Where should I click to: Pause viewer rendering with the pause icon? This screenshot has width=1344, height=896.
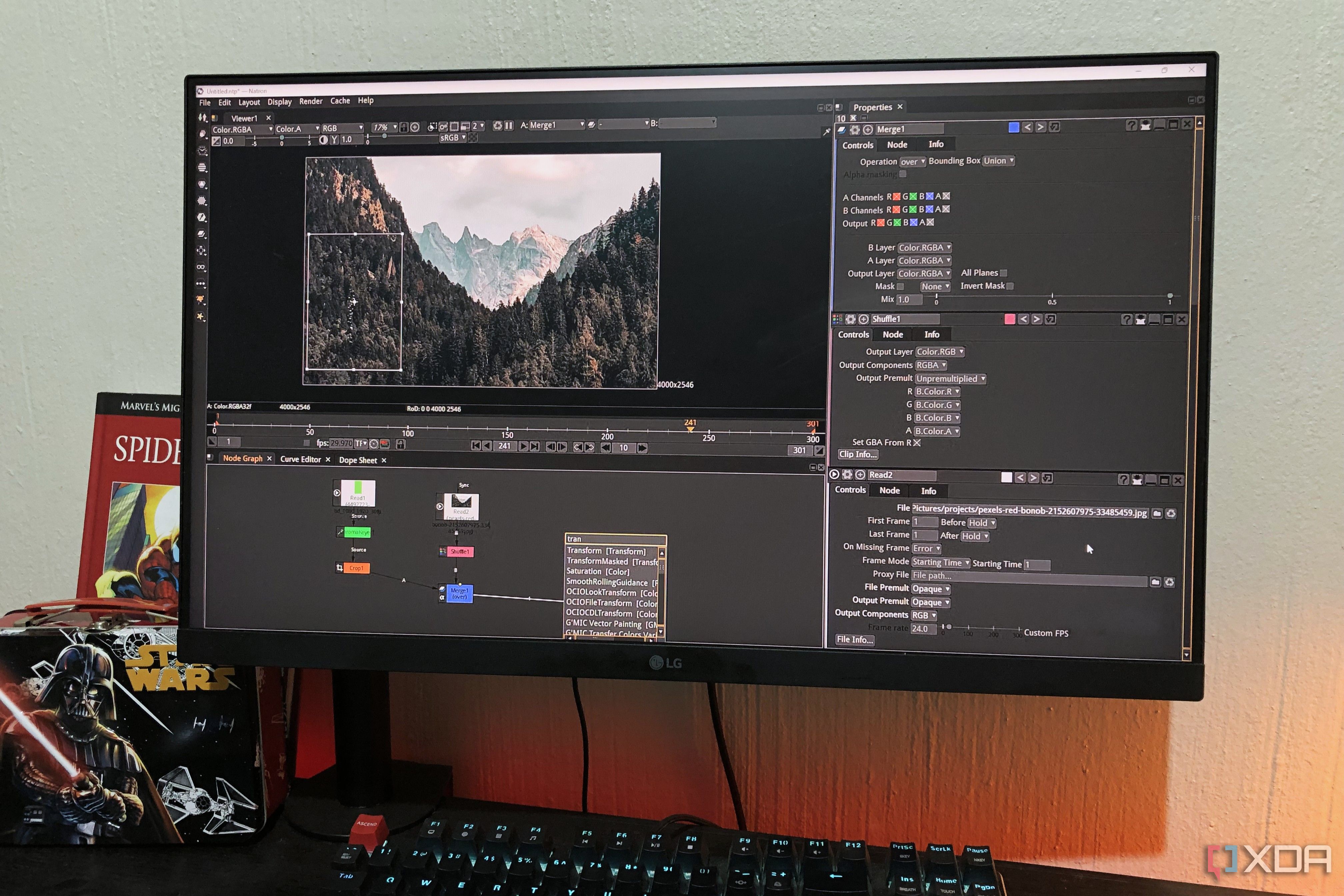pyautogui.click(x=509, y=126)
